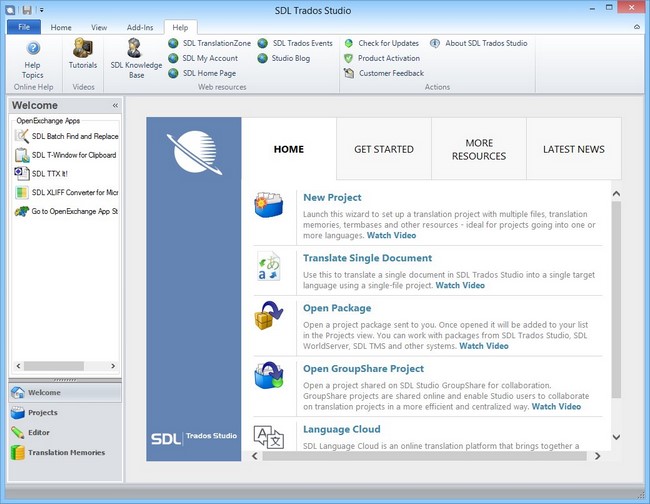The image size is (650, 504).
Task: Switch to Translation Memories view
Action: [x=65, y=452]
